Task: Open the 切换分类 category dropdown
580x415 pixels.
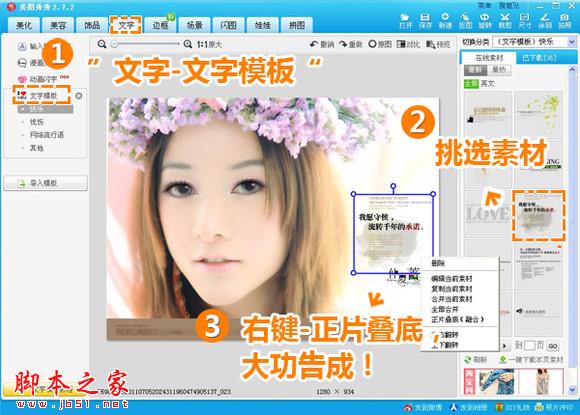Action: (x=535, y=42)
